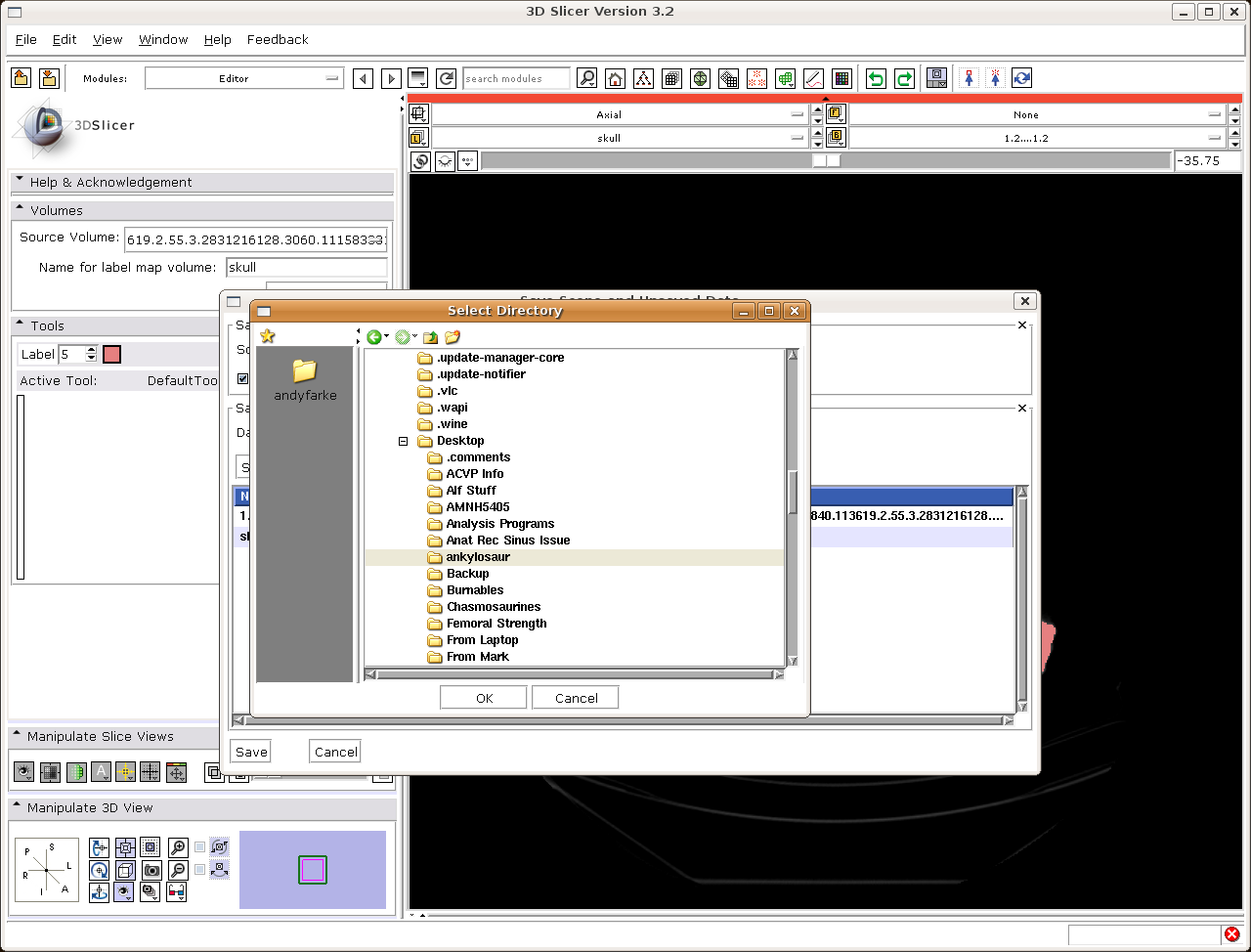
Task: Open the Edit menu
Action: point(65,39)
